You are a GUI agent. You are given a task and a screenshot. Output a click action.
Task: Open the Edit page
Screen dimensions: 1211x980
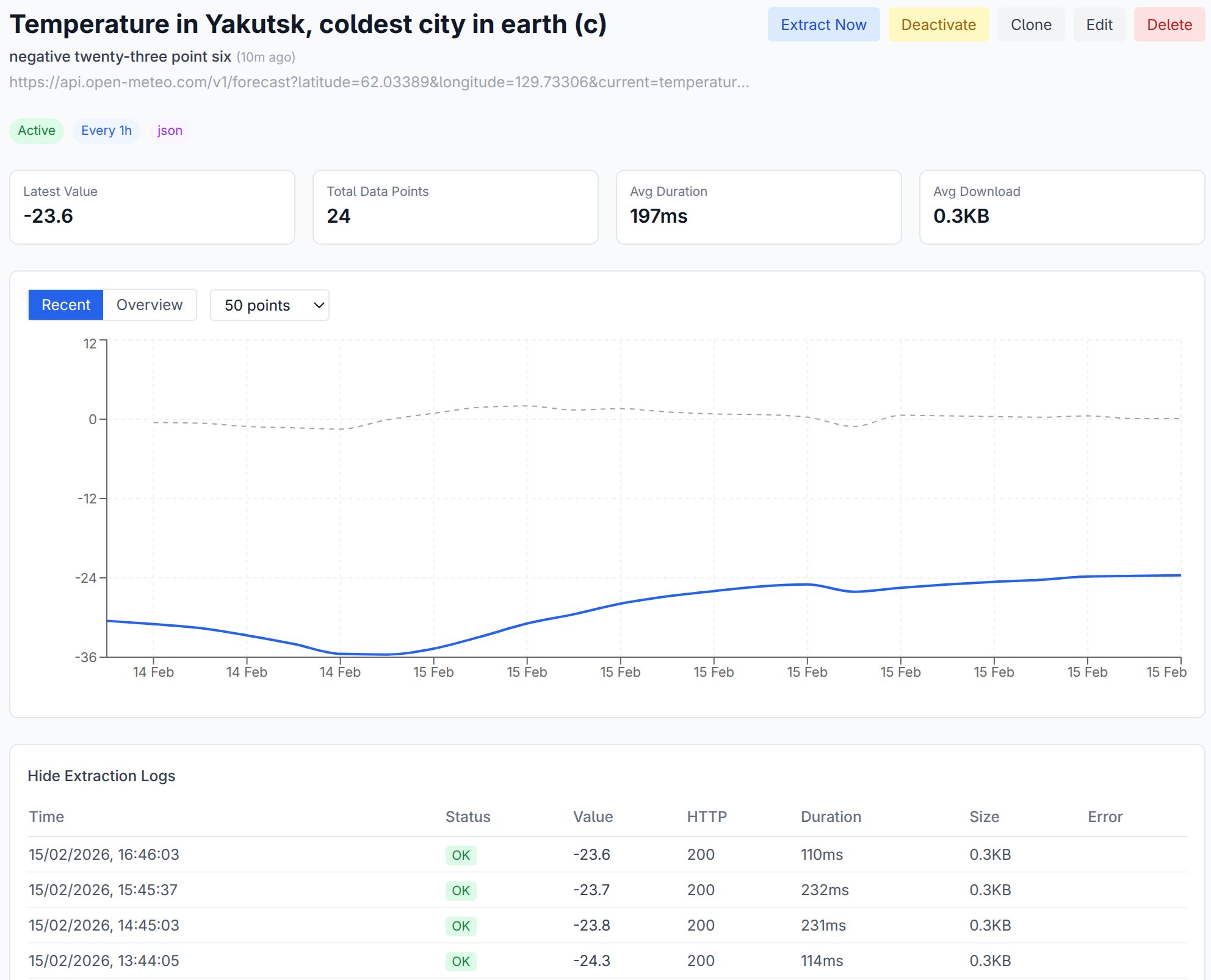(x=1099, y=25)
